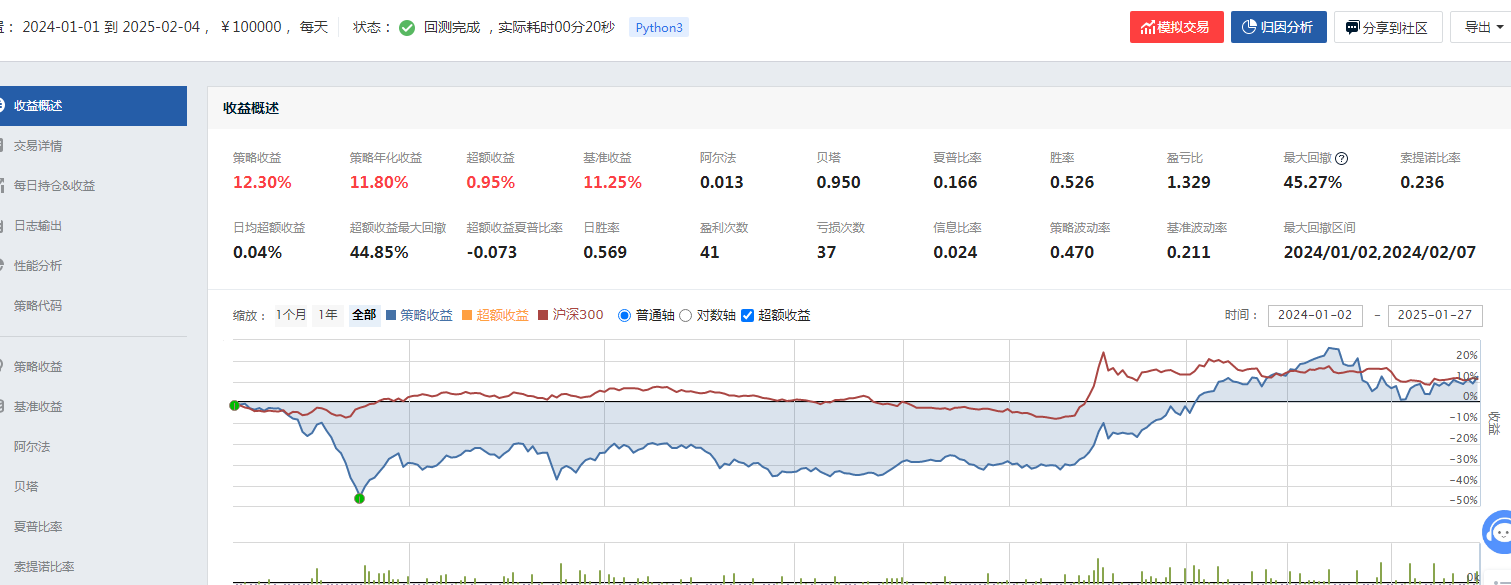Select the 对数轴 radio button
The height and width of the screenshot is (585, 1511).
coord(686,315)
